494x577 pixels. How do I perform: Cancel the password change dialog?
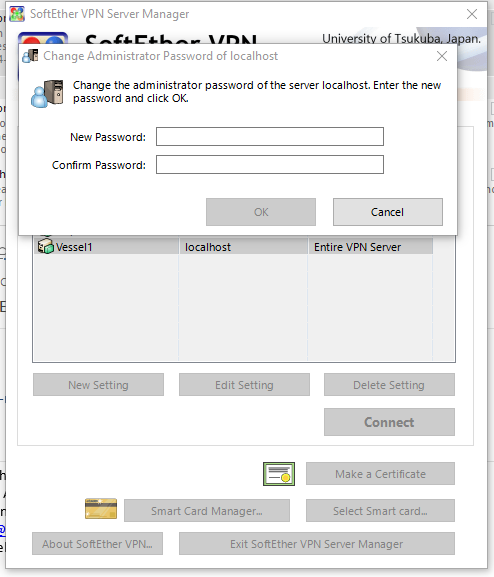pyautogui.click(x=388, y=212)
